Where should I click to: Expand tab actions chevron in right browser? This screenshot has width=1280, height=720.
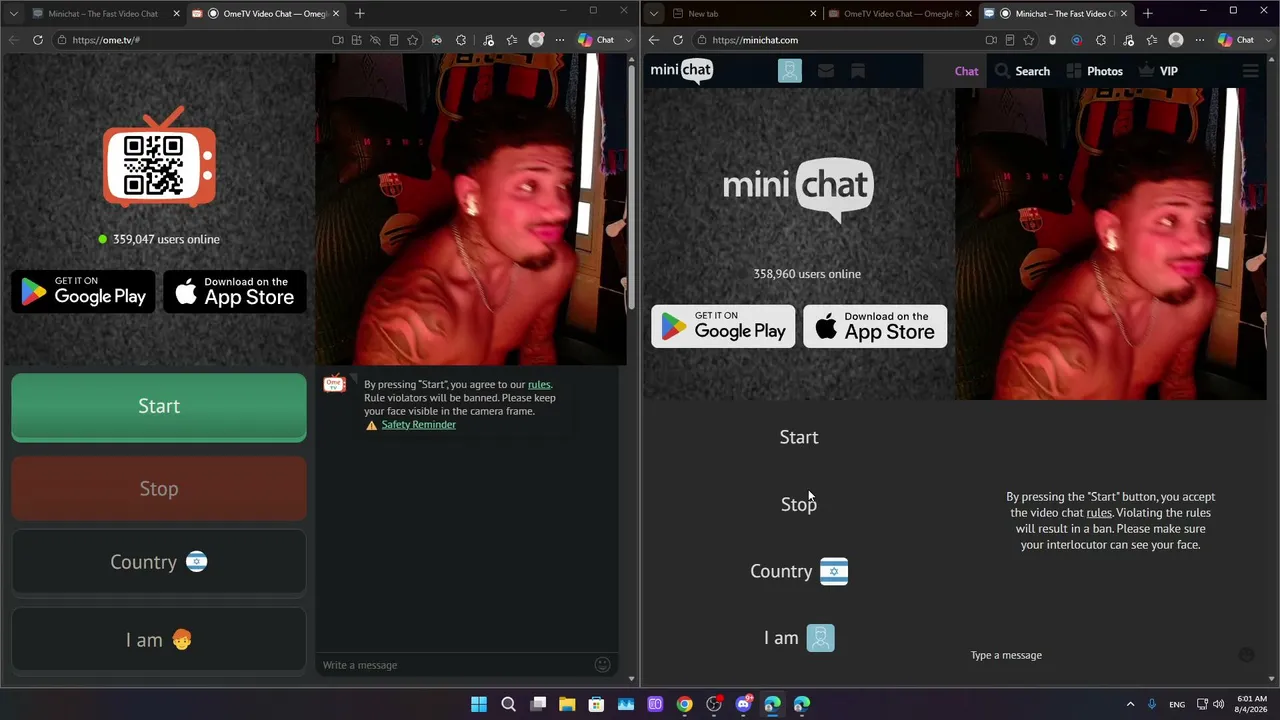(654, 14)
